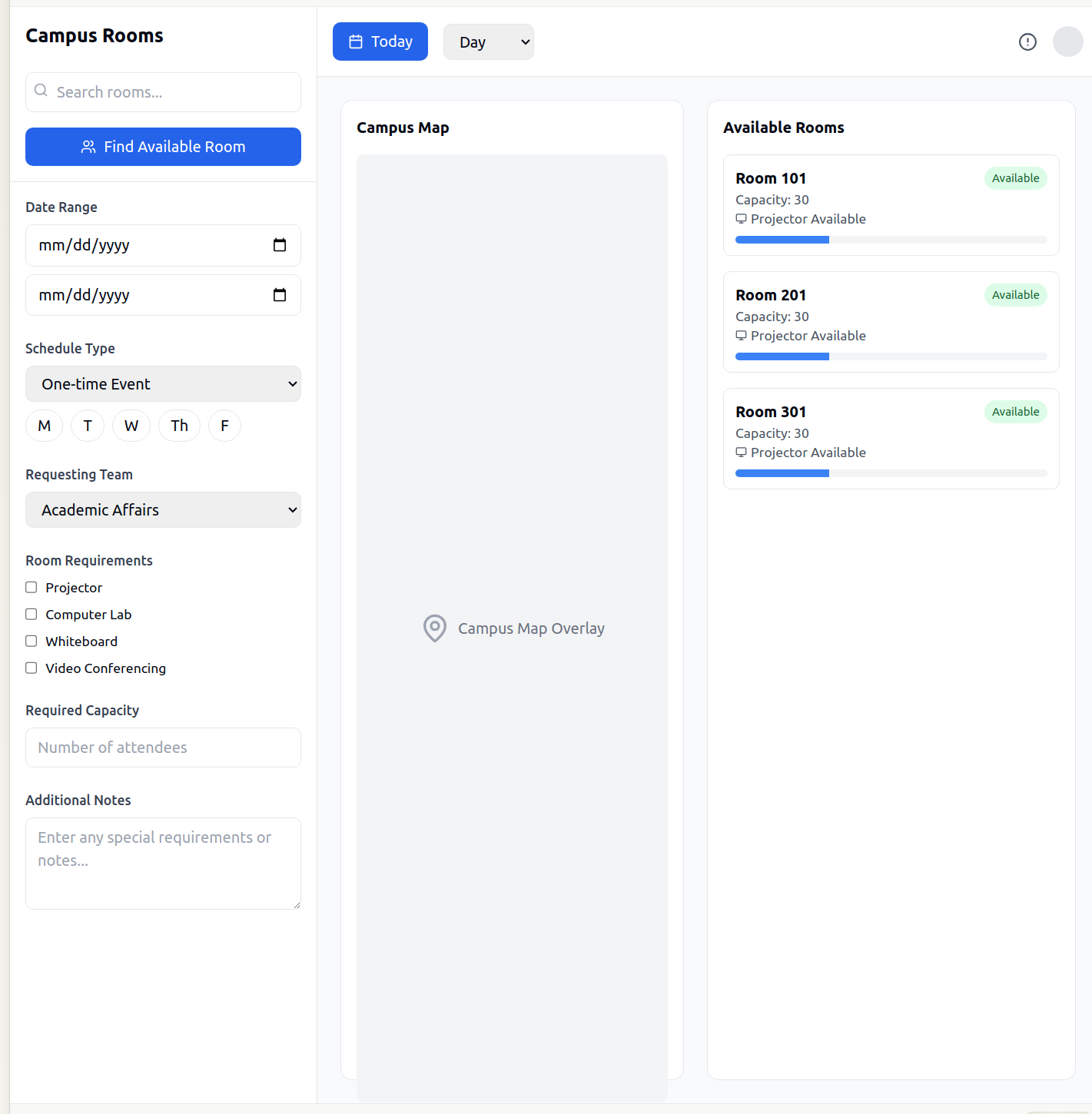
Task: Open the start date calendar picker icon
Action: coord(280,245)
